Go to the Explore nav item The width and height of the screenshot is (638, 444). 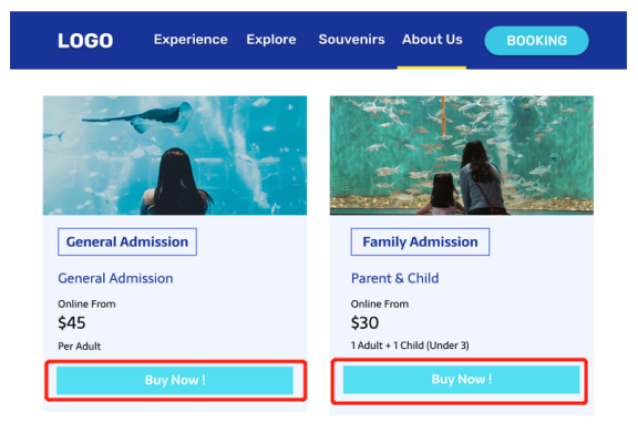pyautogui.click(x=271, y=40)
